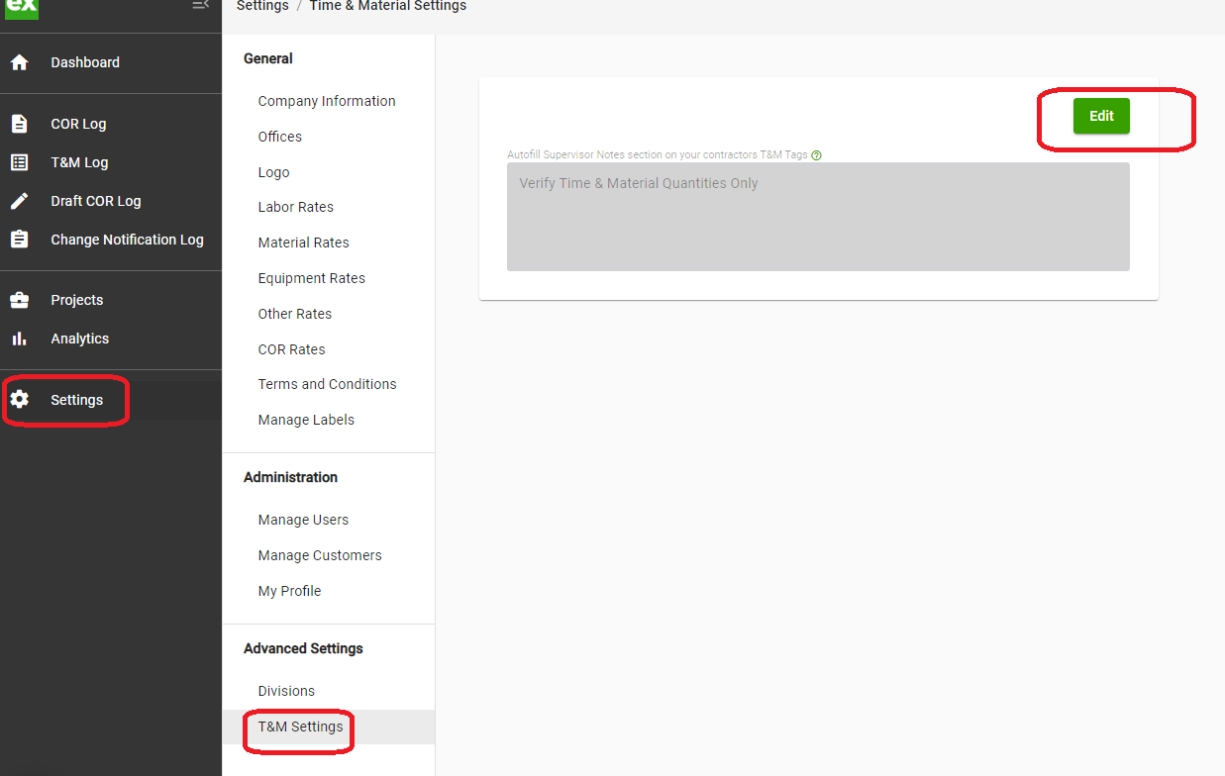Open Company Information settings
The image size is (1225, 776).
pos(326,101)
